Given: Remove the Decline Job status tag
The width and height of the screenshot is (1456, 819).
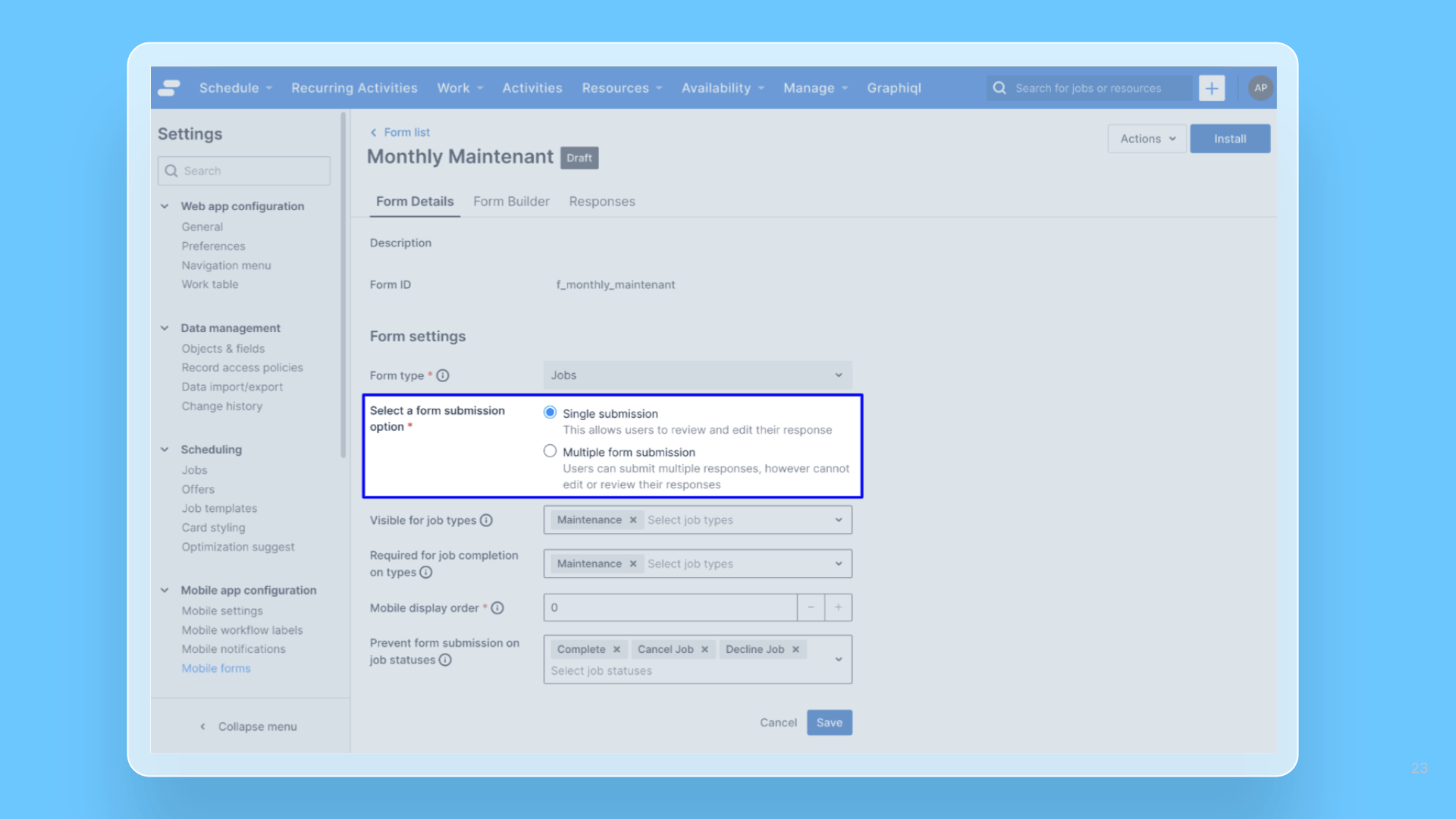Looking at the screenshot, I should point(795,649).
